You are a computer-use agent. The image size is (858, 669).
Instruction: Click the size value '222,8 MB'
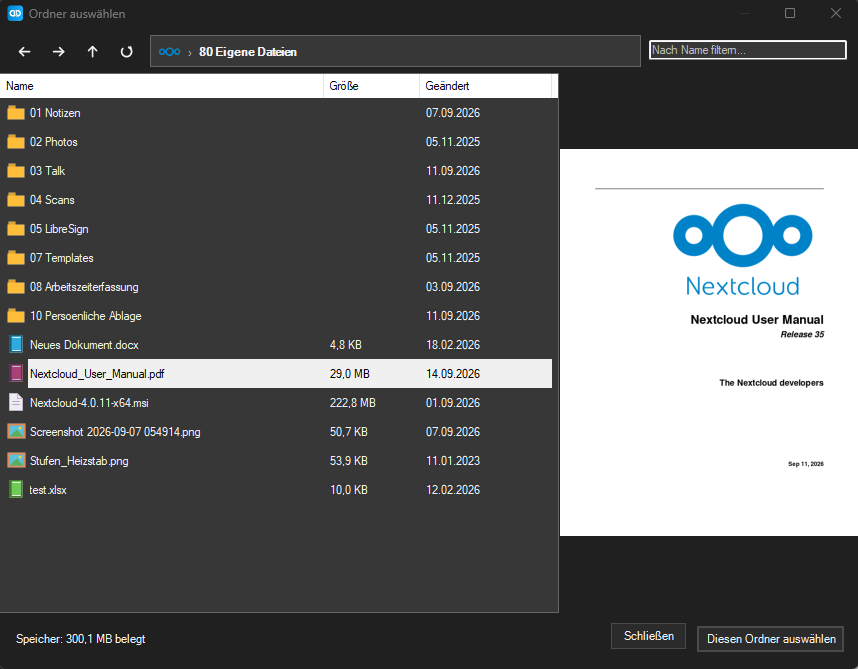[x=352, y=403]
